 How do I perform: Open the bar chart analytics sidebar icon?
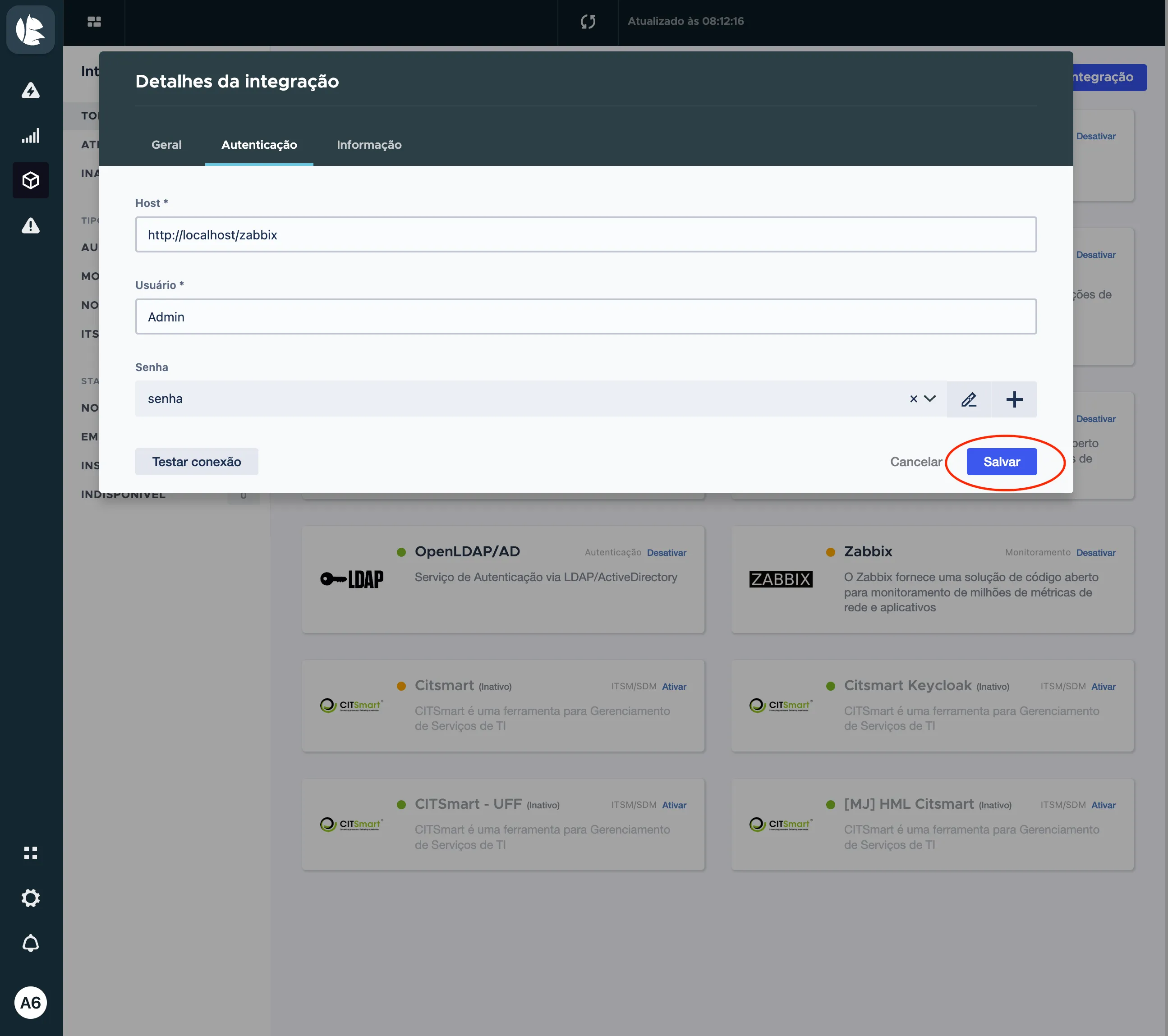click(x=30, y=136)
